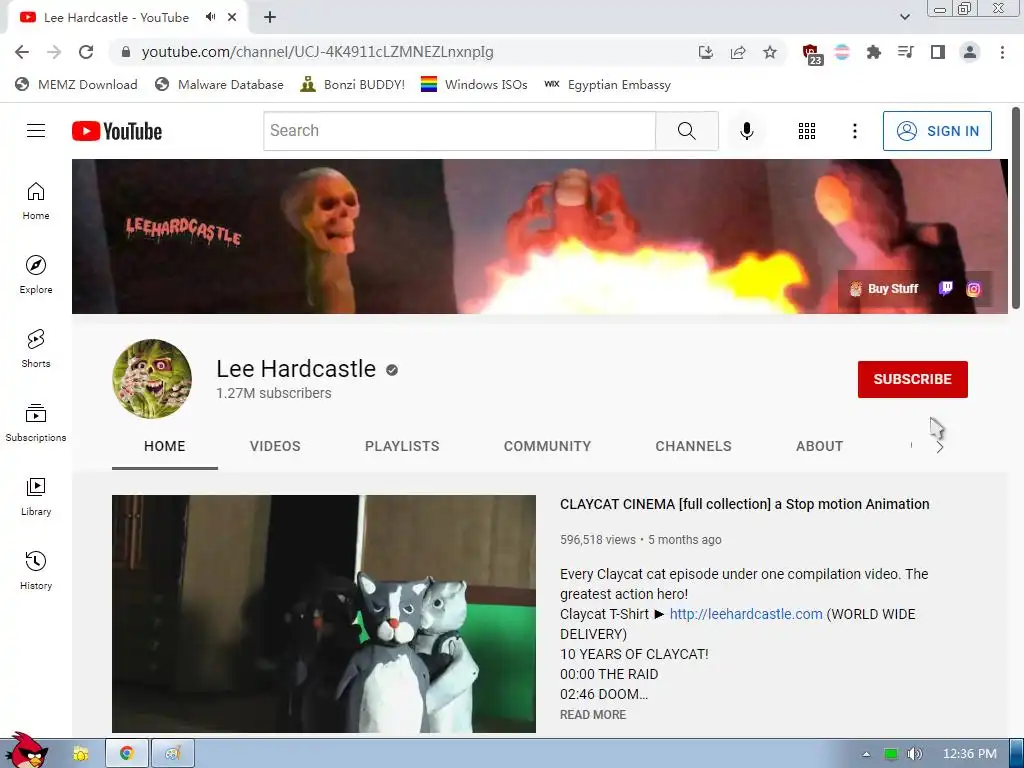Toggle the browser side panel
The image size is (1024, 768).
tap(938, 52)
